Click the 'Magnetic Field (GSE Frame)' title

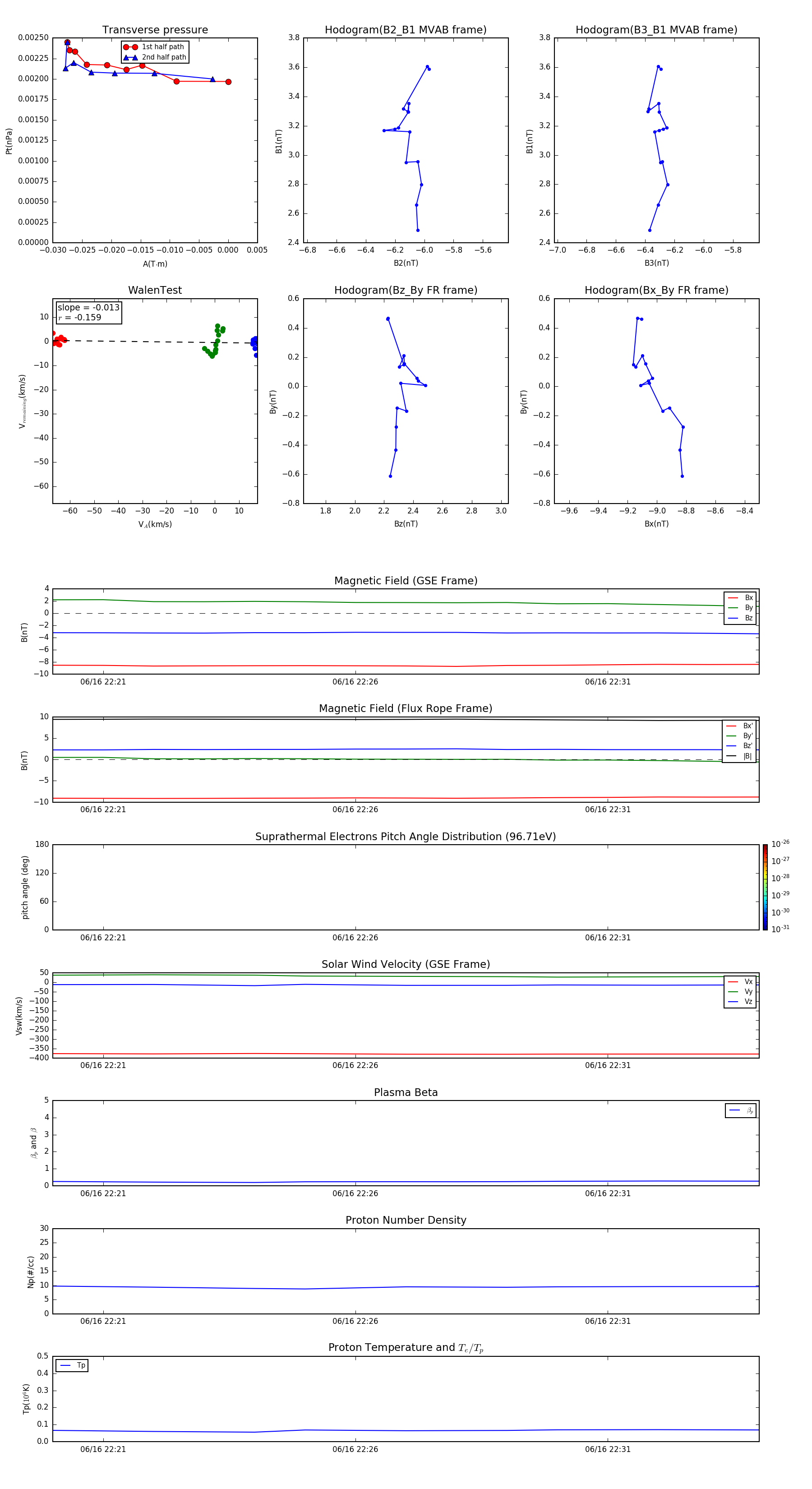click(x=406, y=581)
